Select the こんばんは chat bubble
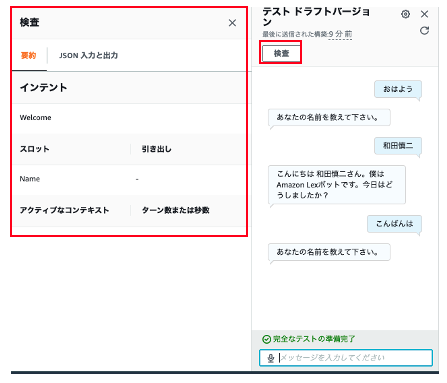Image resolution: width=447 pixels, height=383 pixels. click(x=394, y=224)
